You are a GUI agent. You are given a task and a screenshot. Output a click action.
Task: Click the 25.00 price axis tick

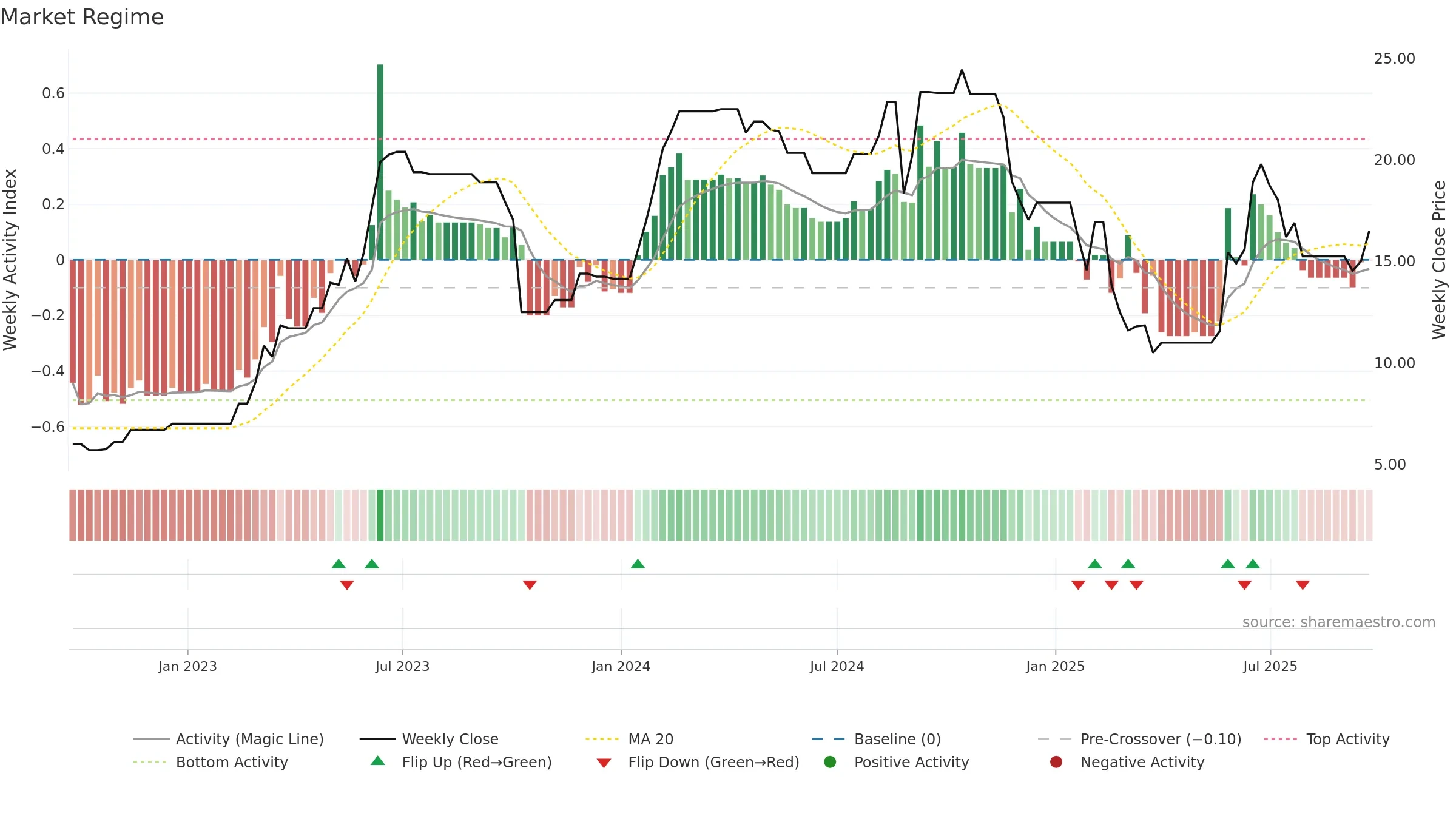point(1394,59)
